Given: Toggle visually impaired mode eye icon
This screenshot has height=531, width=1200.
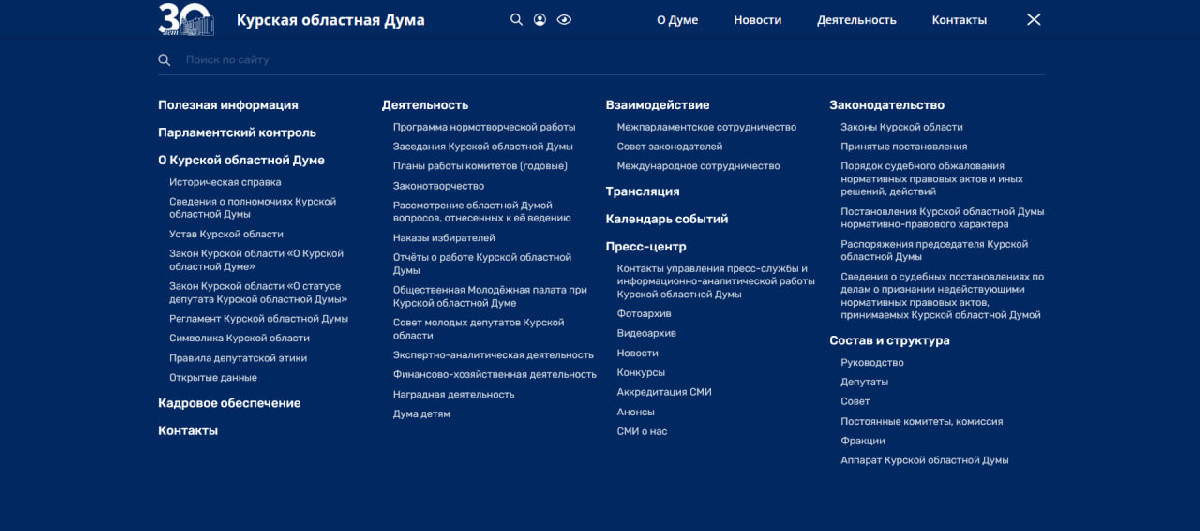Looking at the screenshot, I should point(564,20).
